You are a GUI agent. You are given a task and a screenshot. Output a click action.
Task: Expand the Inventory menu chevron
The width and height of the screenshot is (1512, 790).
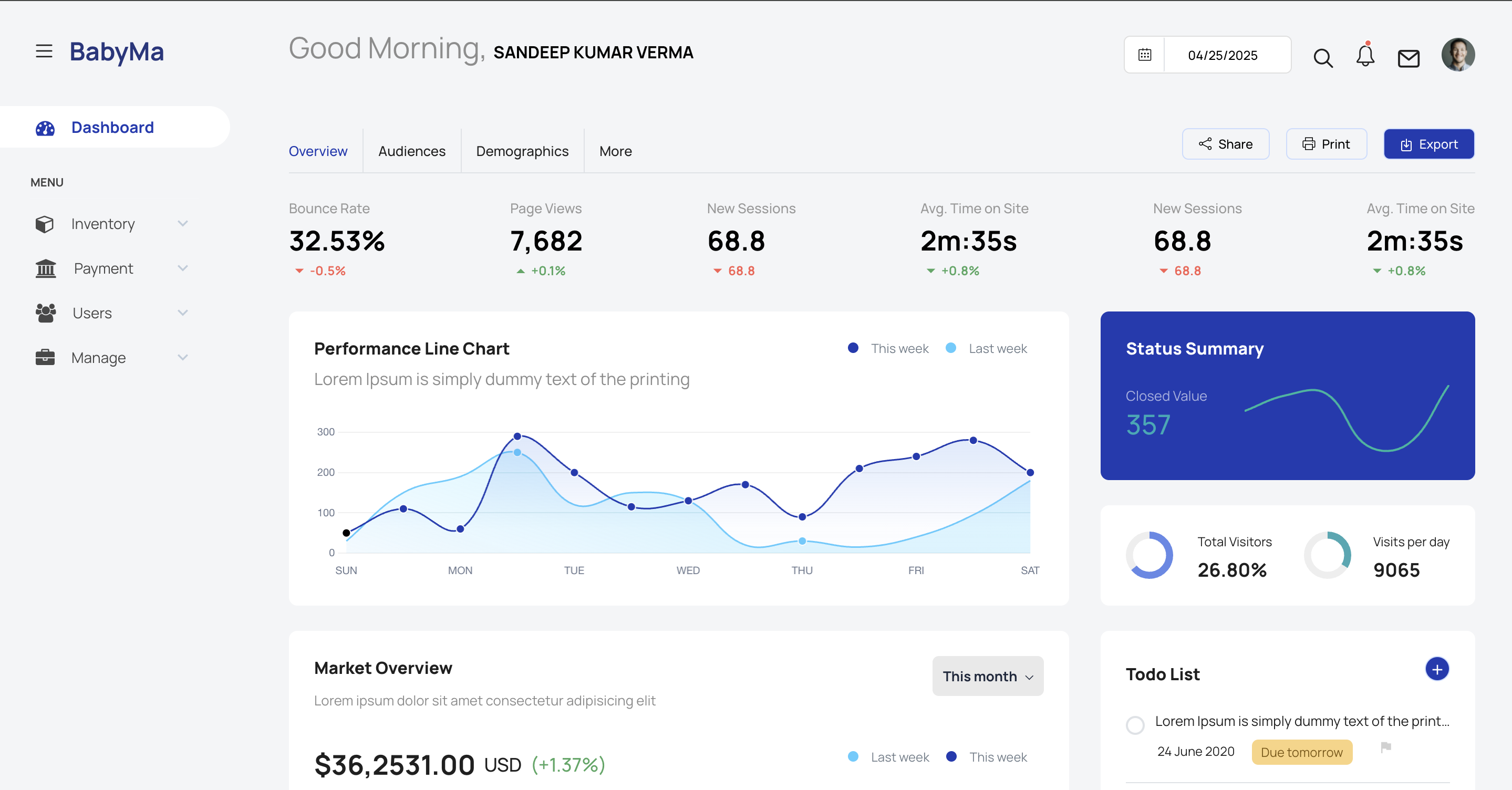click(182, 224)
